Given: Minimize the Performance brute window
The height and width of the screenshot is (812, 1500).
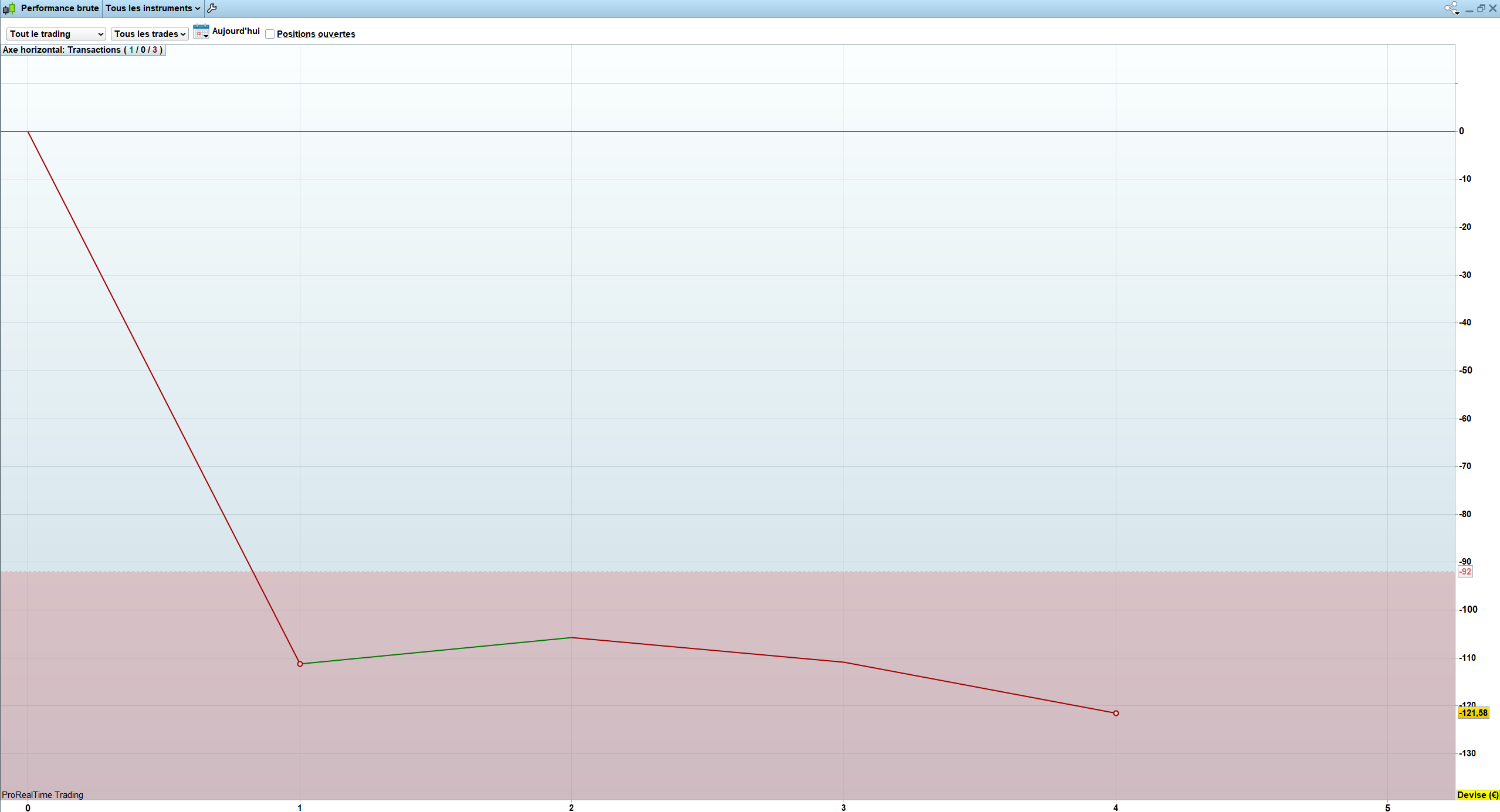Looking at the screenshot, I should pyautogui.click(x=1469, y=9).
